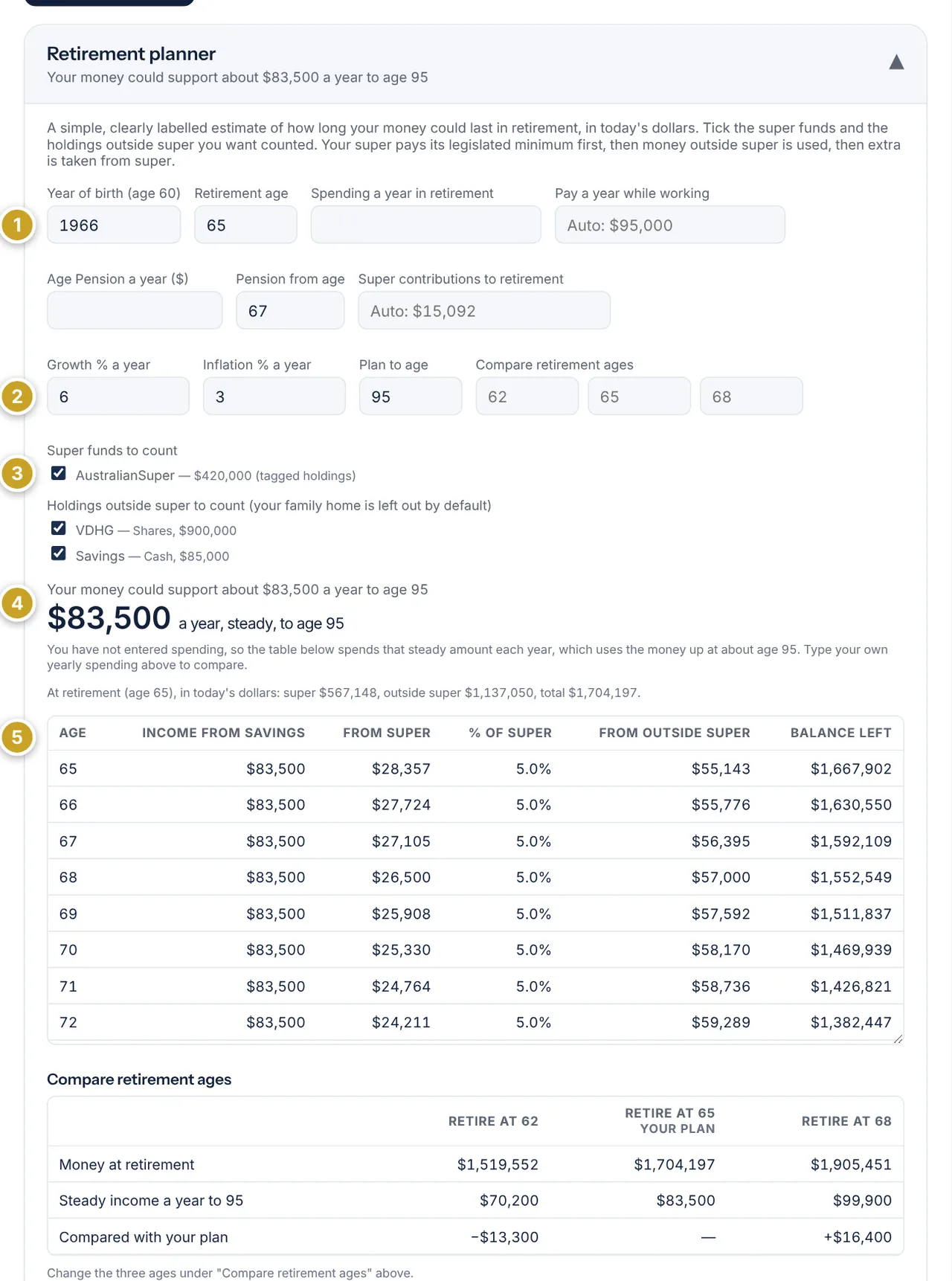Click the from-super value '$28,357'
Screen dimensions: 952x1281
pos(401,768)
